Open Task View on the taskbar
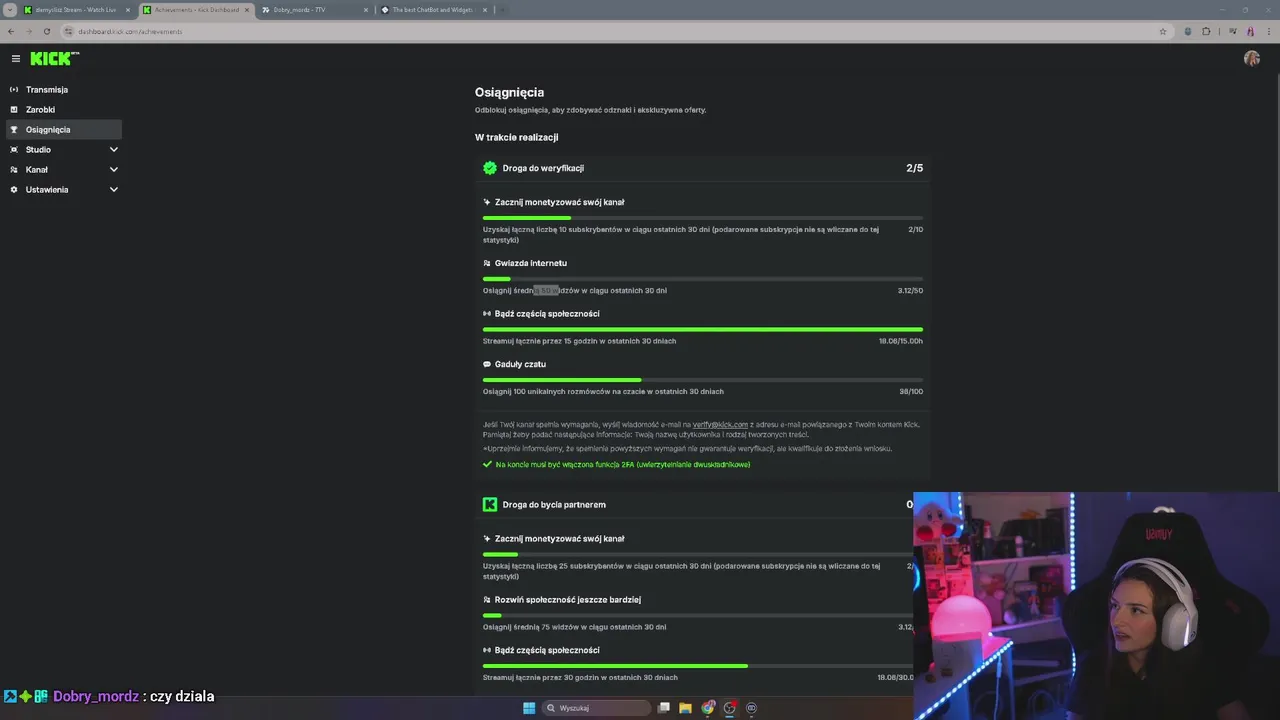Screen dimensions: 1280x720 click(663, 708)
